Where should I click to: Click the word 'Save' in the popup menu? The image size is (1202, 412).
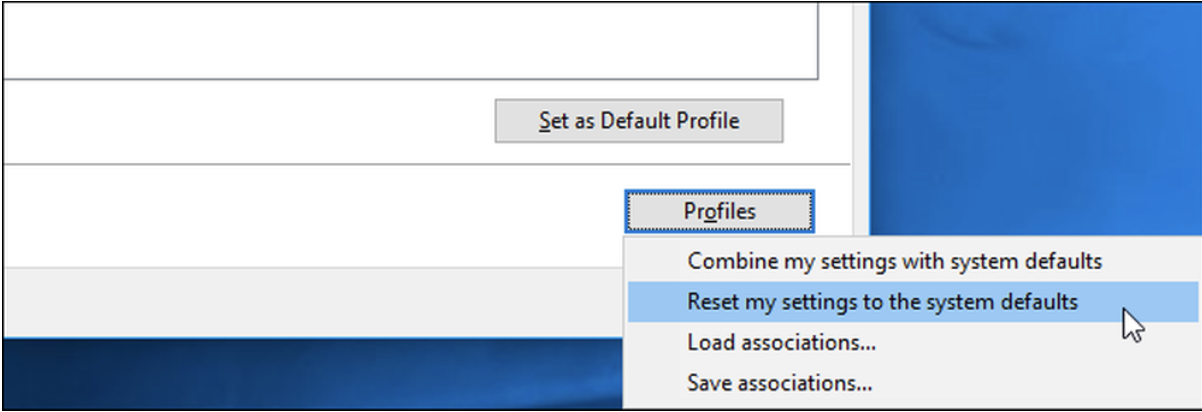pos(708,382)
